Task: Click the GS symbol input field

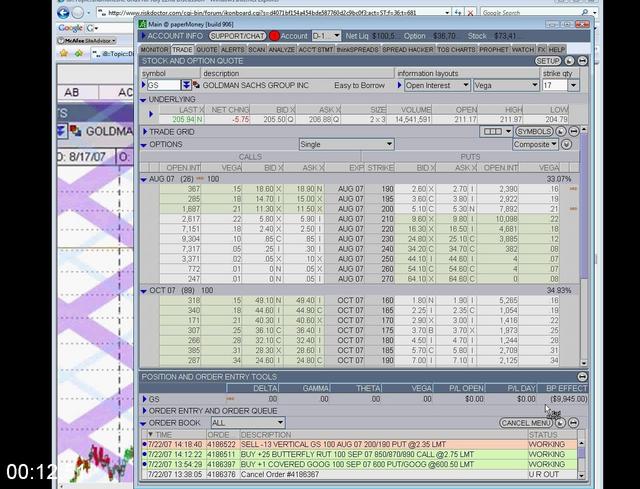Action: click(164, 85)
